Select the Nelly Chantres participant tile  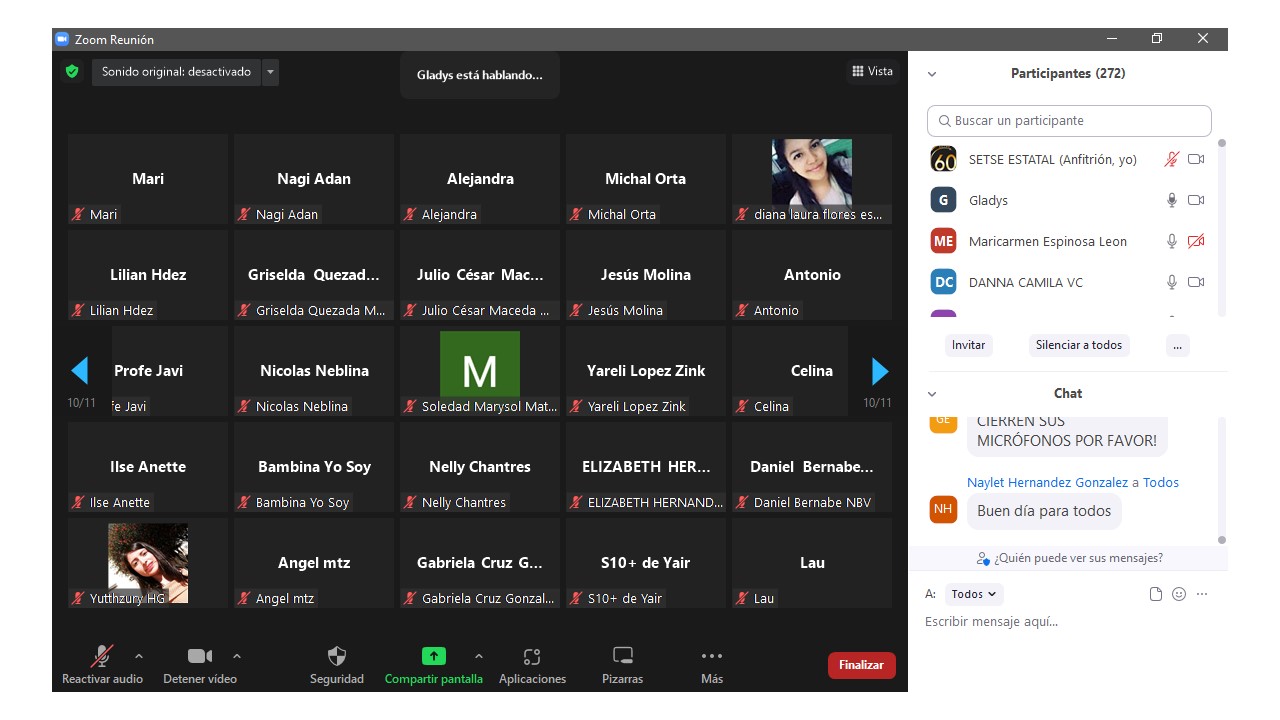pyautogui.click(x=480, y=467)
